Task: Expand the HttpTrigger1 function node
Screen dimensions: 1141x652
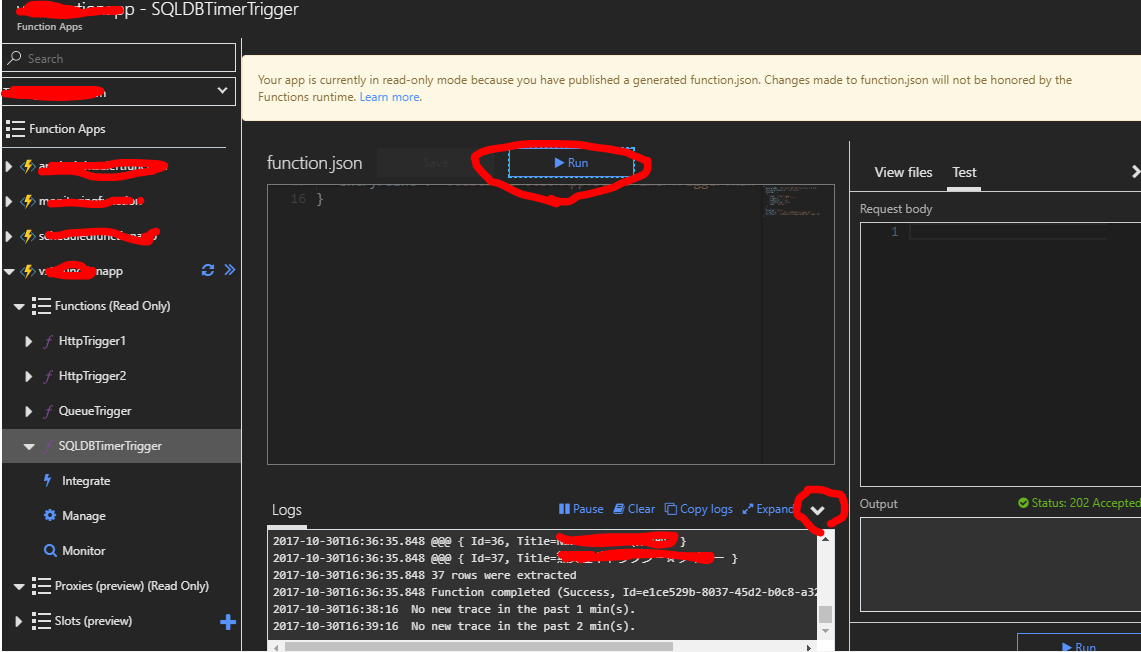Action: [28, 341]
